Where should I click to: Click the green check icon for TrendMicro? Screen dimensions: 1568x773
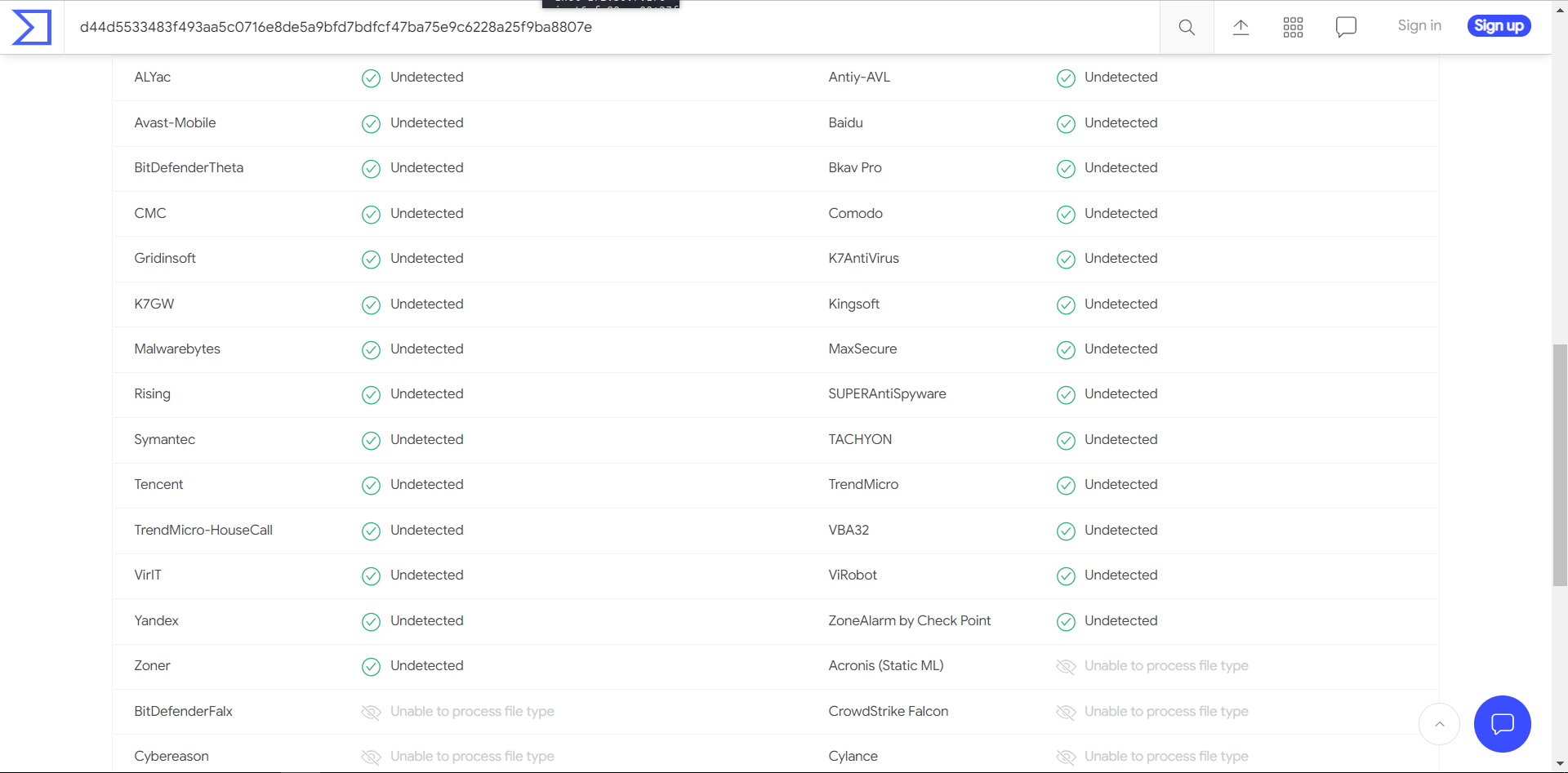click(x=1066, y=485)
